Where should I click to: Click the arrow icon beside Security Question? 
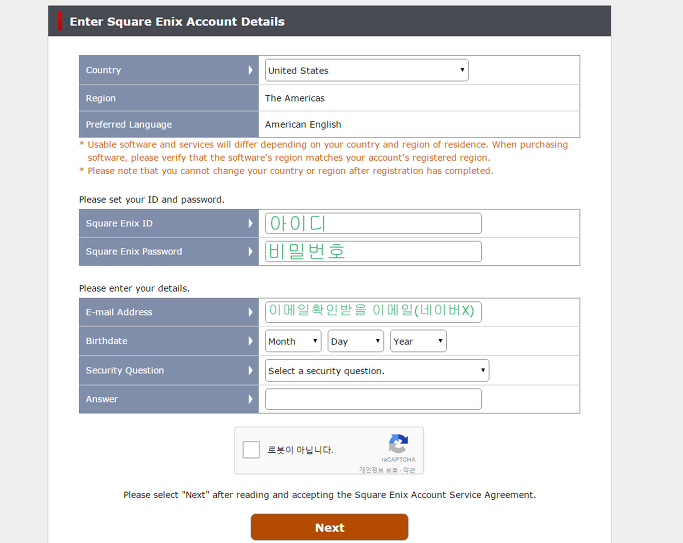pyautogui.click(x=250, y=371)
